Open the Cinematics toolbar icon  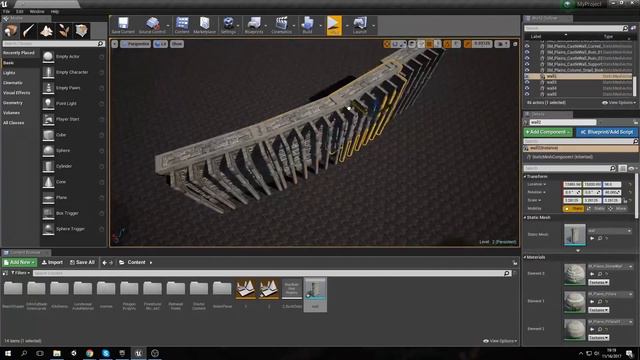(x=282, y=24)
